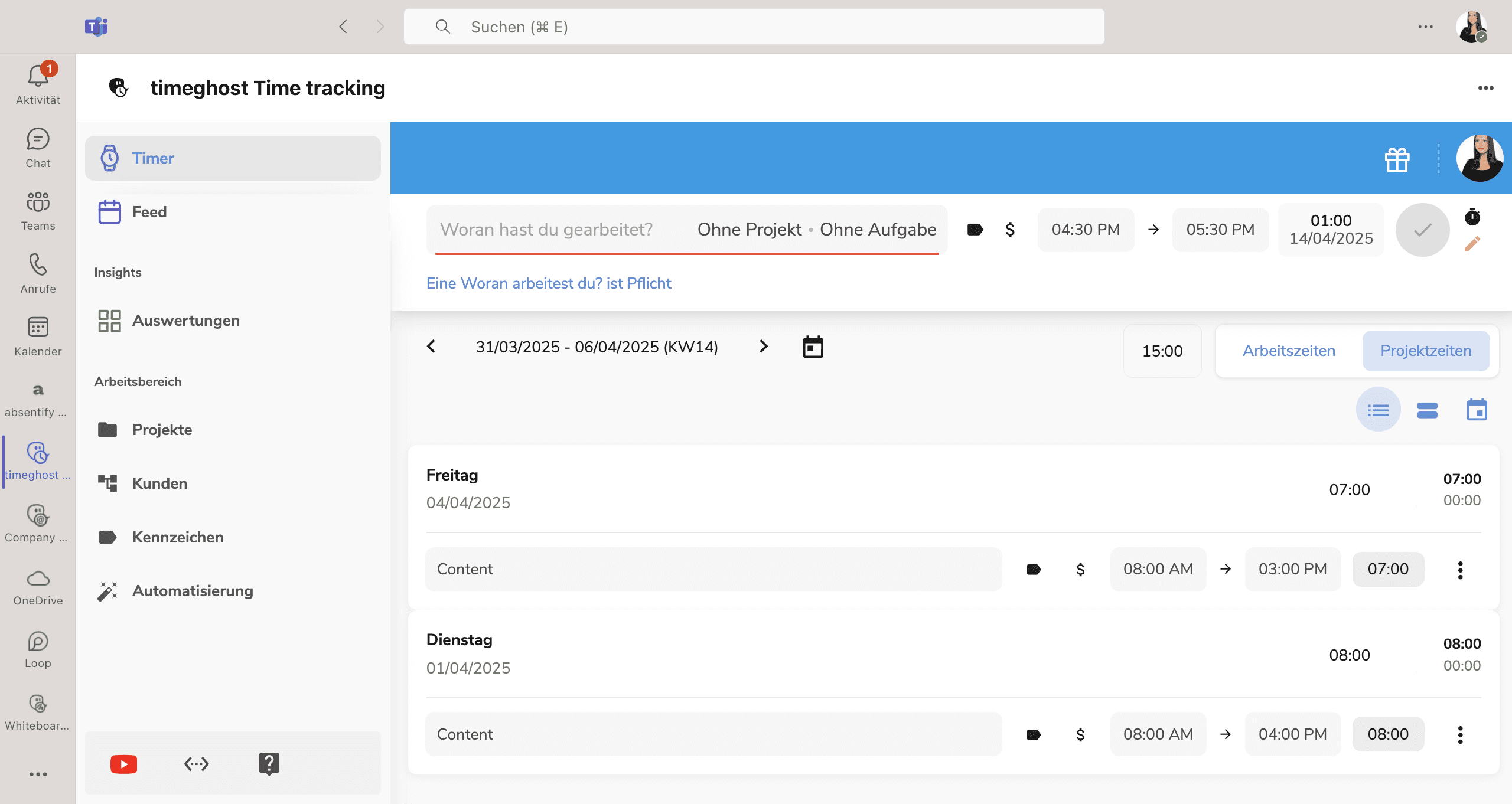Open timeghost app more options menu
This screenshot has height=804, width=1512.
tap(1485, 88)
